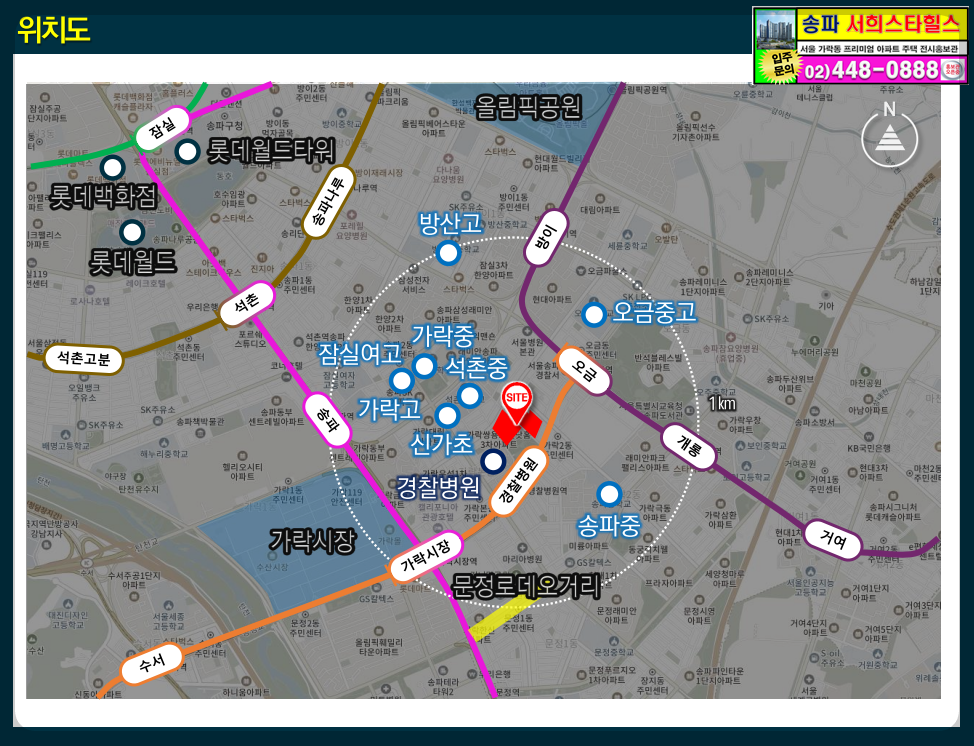974x746 pixels.
Task: Click the 방산고 school marker
Action: (x=448, y=253)
